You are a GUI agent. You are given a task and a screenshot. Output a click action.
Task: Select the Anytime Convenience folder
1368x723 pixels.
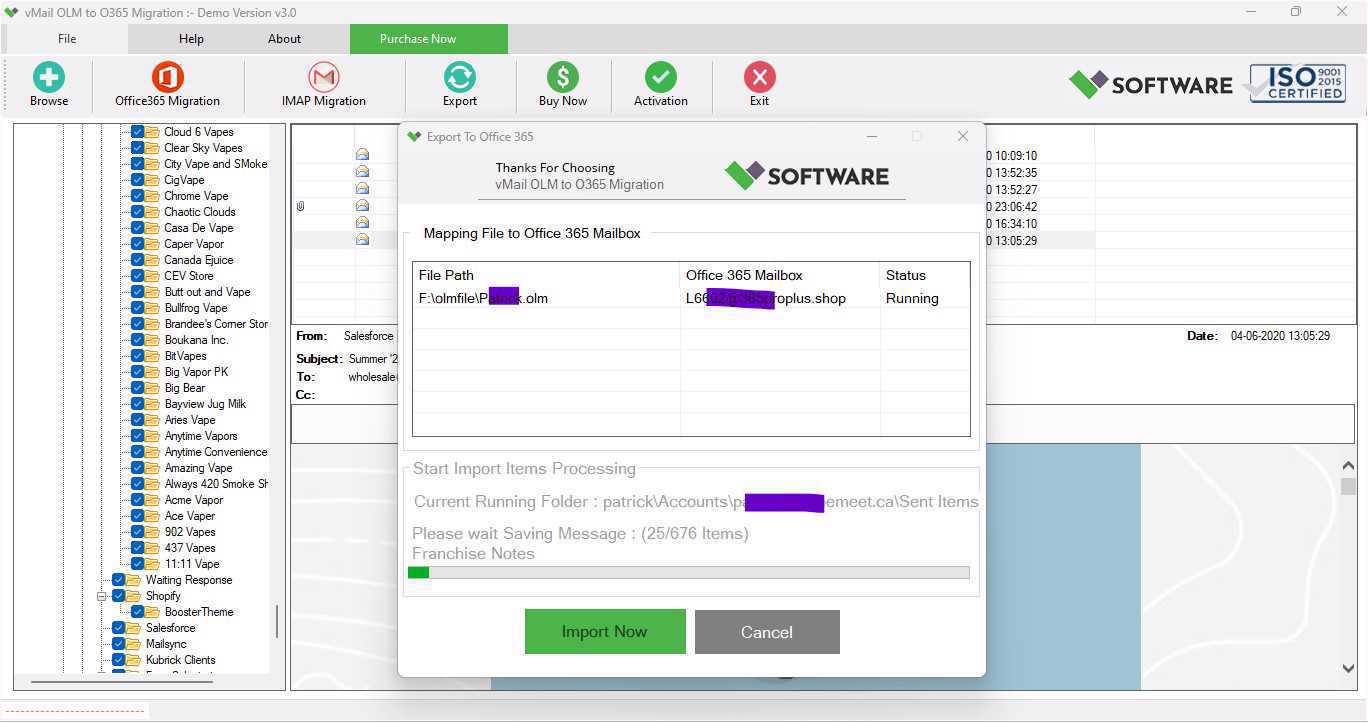coord(215,452)
